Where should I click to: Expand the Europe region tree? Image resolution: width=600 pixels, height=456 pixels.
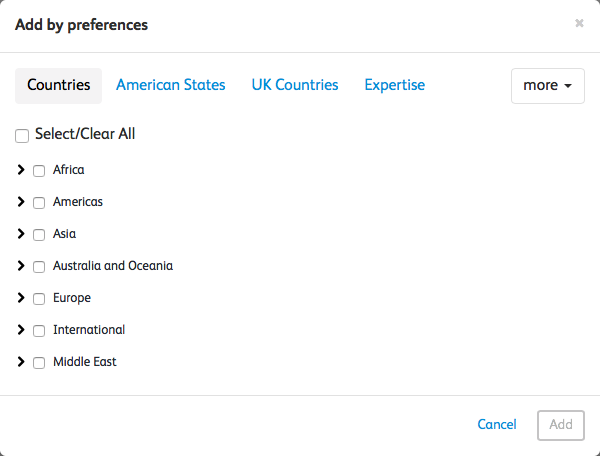click(x=21, y=298)
